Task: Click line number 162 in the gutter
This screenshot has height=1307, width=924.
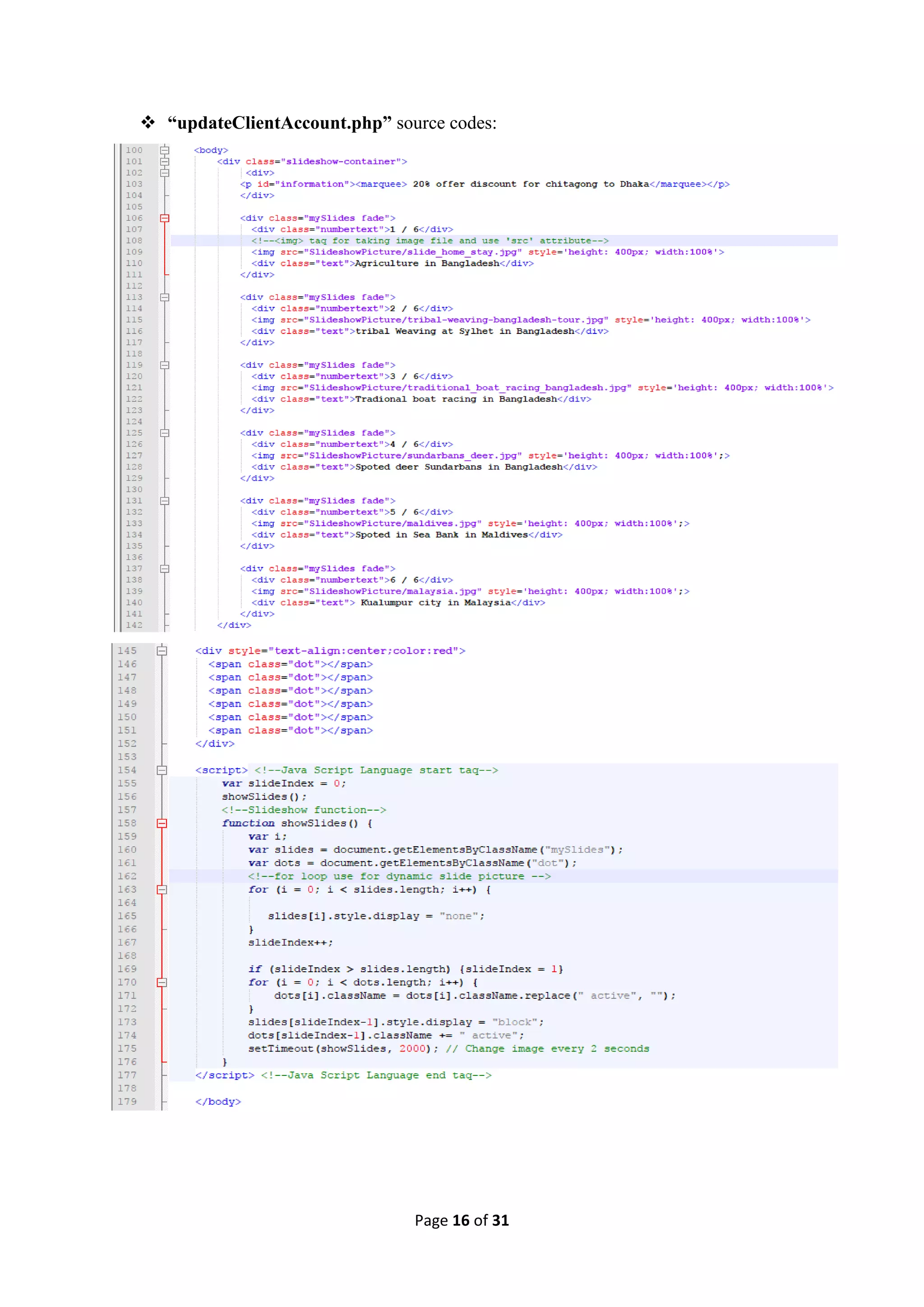Action: tap(127, 876)
